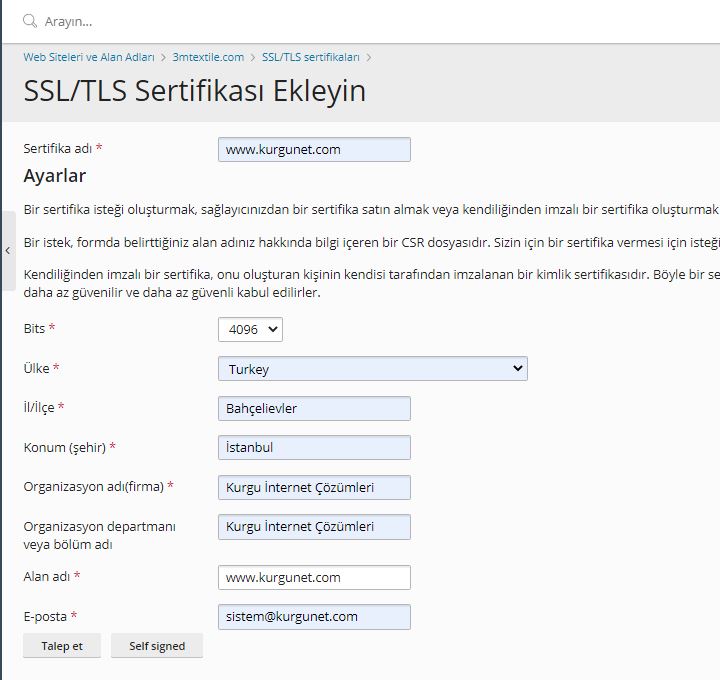The height and width of the screenshot is (680, 720).
Task: Click the Talep et button
Action: click(62, 646)
